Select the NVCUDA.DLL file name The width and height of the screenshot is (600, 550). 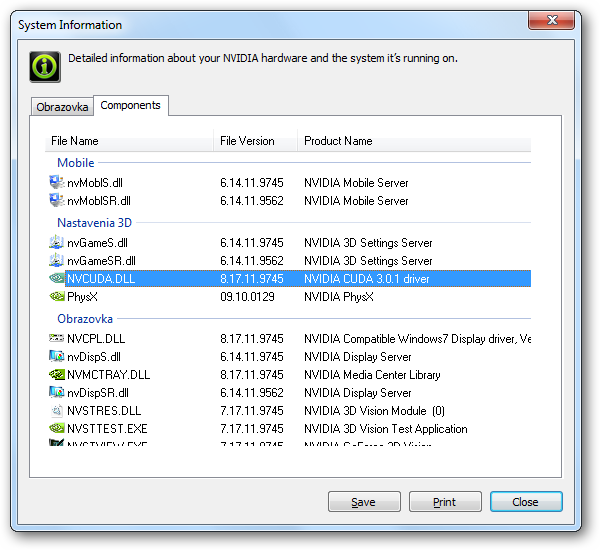coord(101,279)
